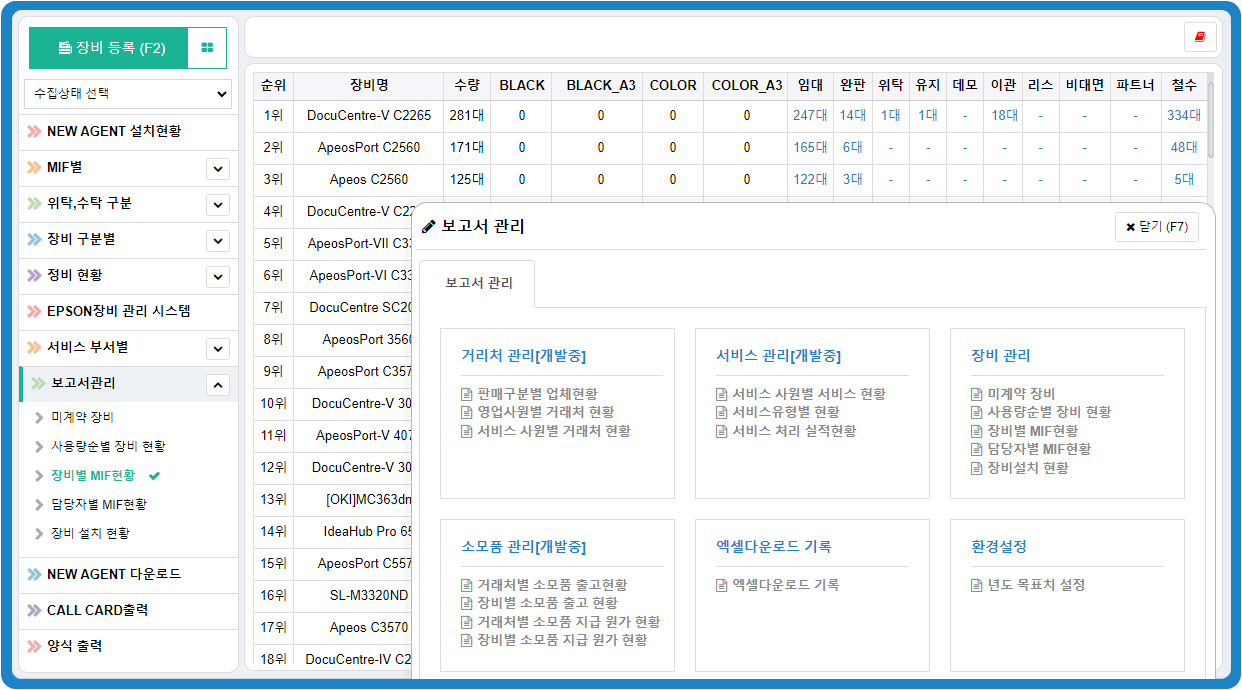Click the 48대 철수 value in row 2위
Image resolution: width=1242 pixels, height=690 pixels.
1184,147
